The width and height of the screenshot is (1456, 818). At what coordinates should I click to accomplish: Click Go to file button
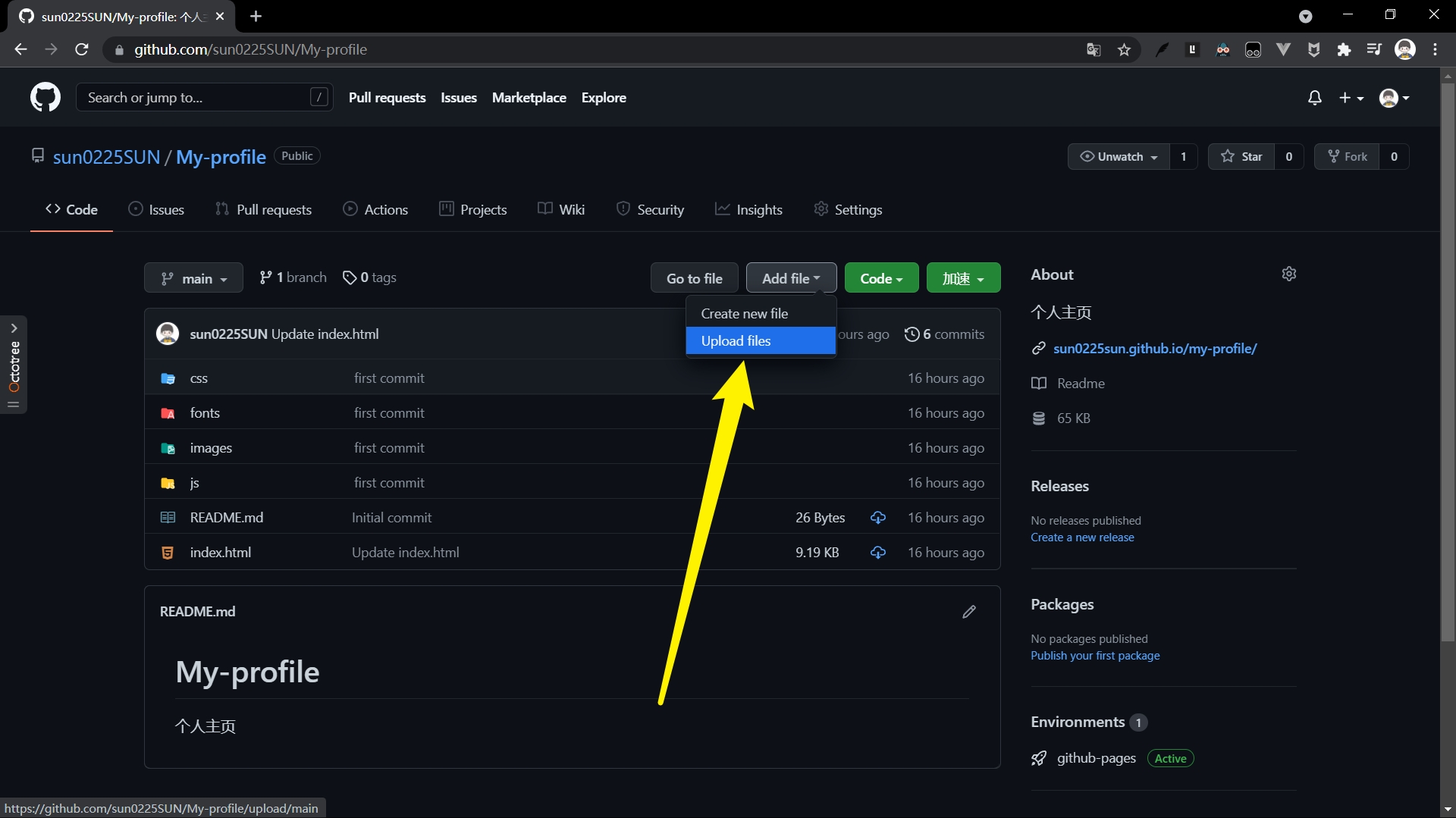[695, 278]
